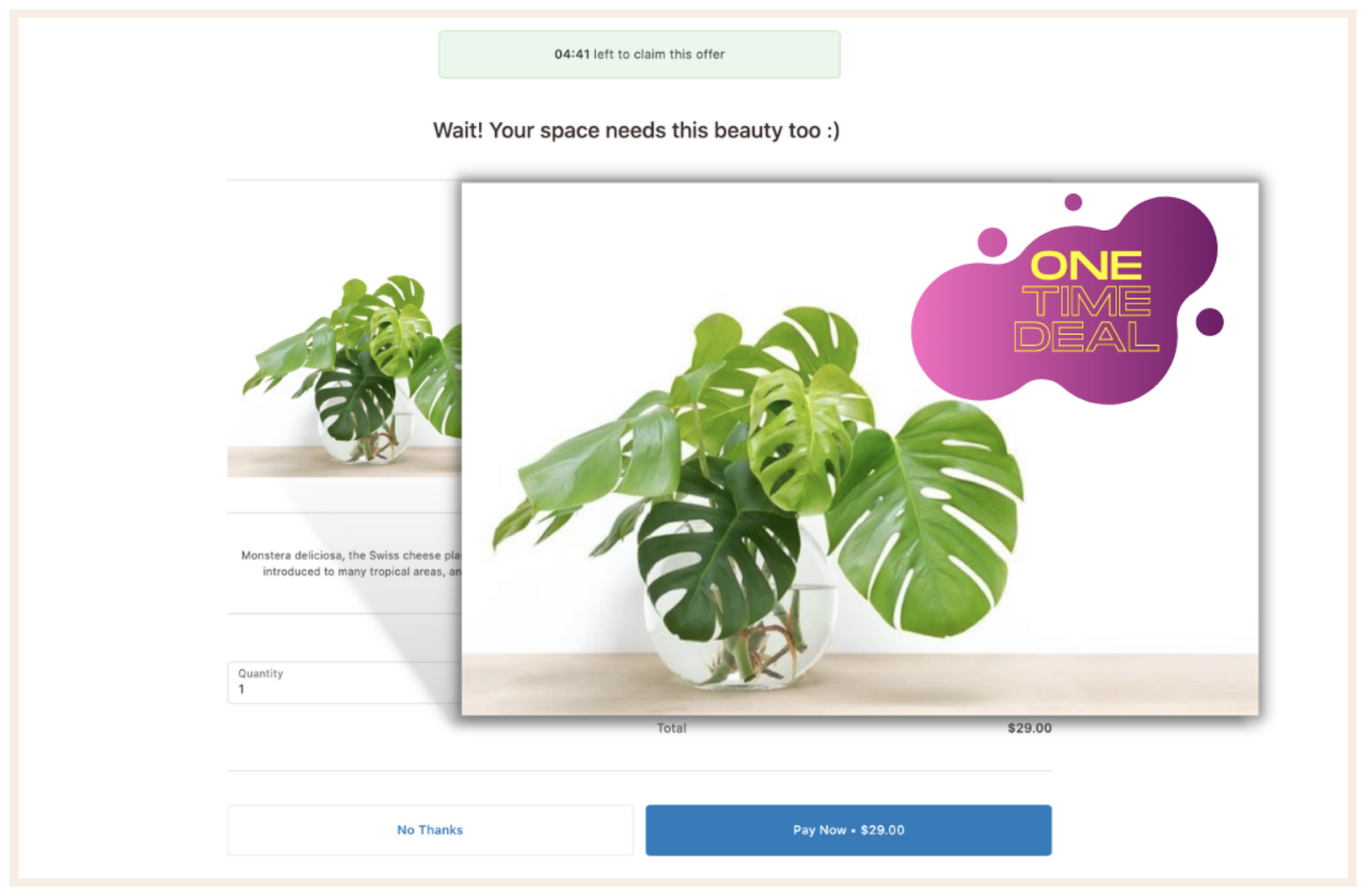
Task: Click the "Wait! Your space needs" heading
Action: (636, 130)
